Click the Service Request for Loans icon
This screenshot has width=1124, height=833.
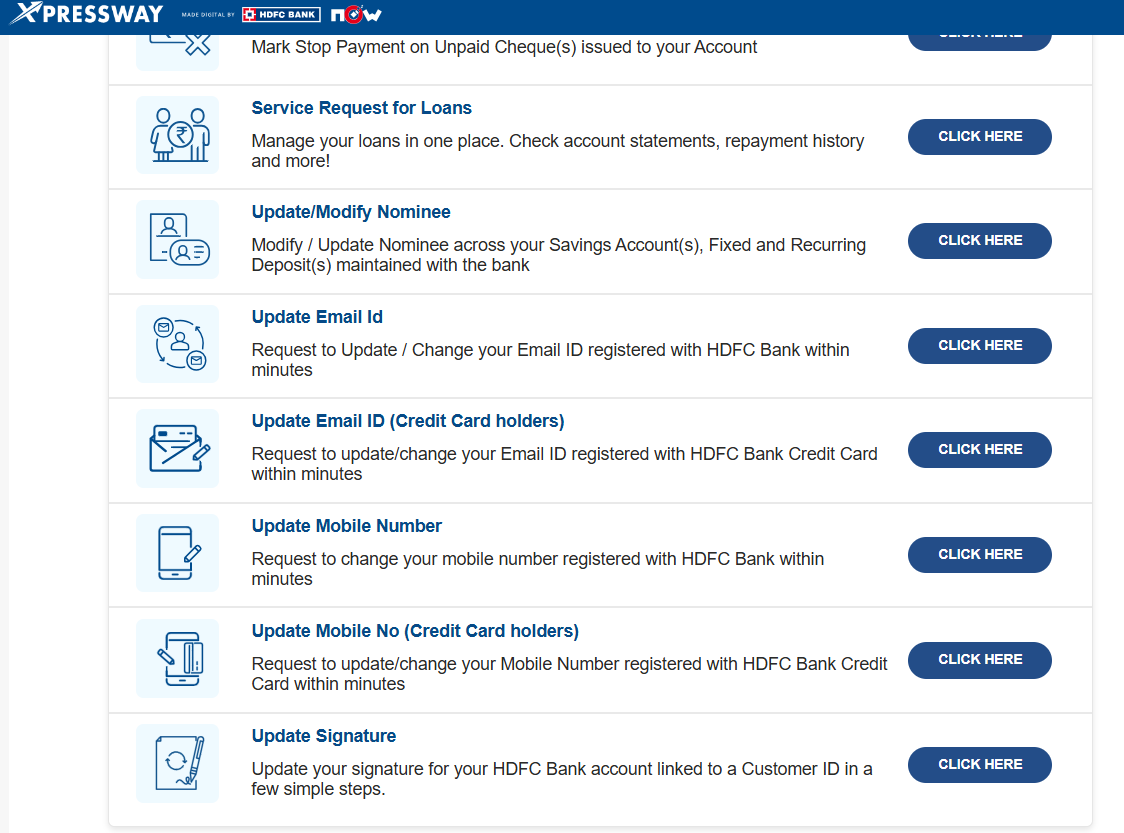[178, 135]
